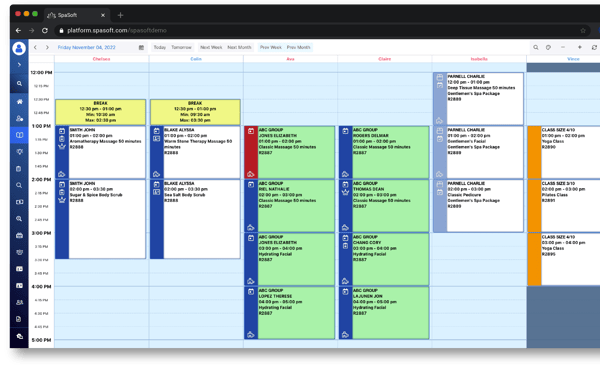This screenshot has height=365, width=600.
Task: Open Colin's yellow BREAK block
Action: [x=195, y=112]
